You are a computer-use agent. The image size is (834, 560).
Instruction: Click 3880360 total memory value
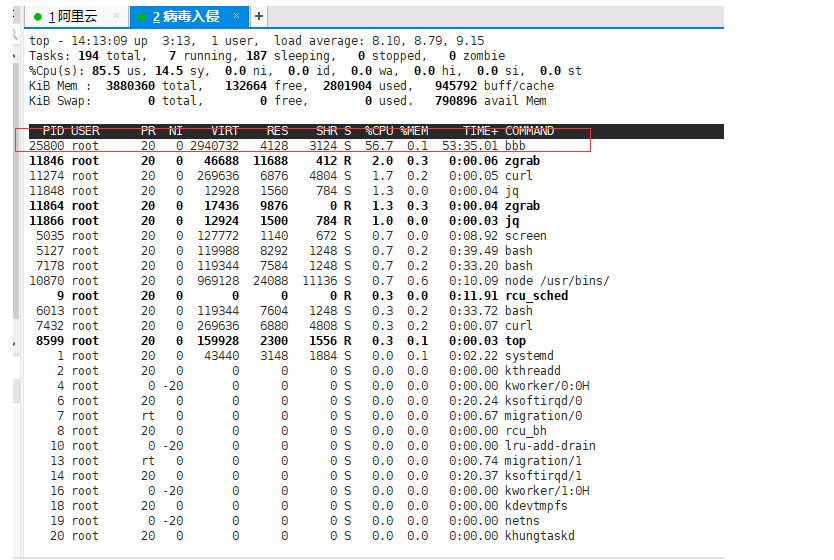(x=130, y=86)
